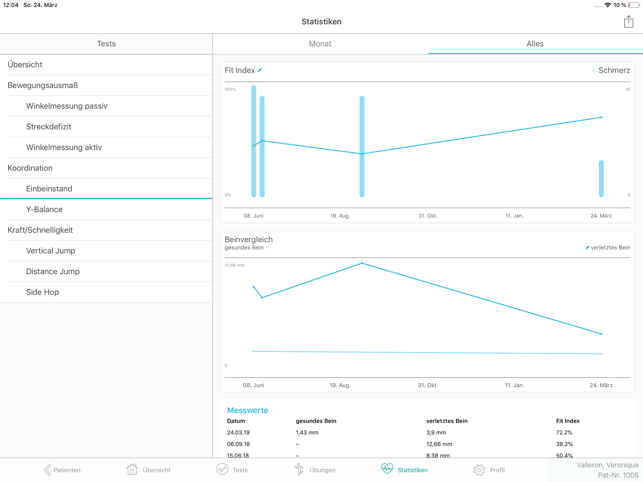Tap the 24. März data point in Fit Index chart

click(x=601, y=117)
